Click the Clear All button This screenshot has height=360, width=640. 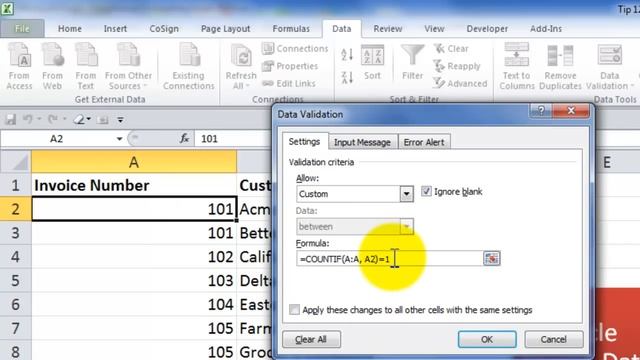[311, 339]
